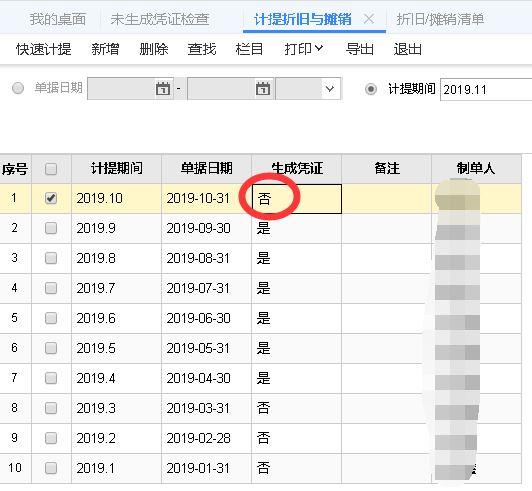Switch to 未生成凭证检查 tab
Viewport: 532px width, 491px height.
pyautogui.click(x=160, y=19)
